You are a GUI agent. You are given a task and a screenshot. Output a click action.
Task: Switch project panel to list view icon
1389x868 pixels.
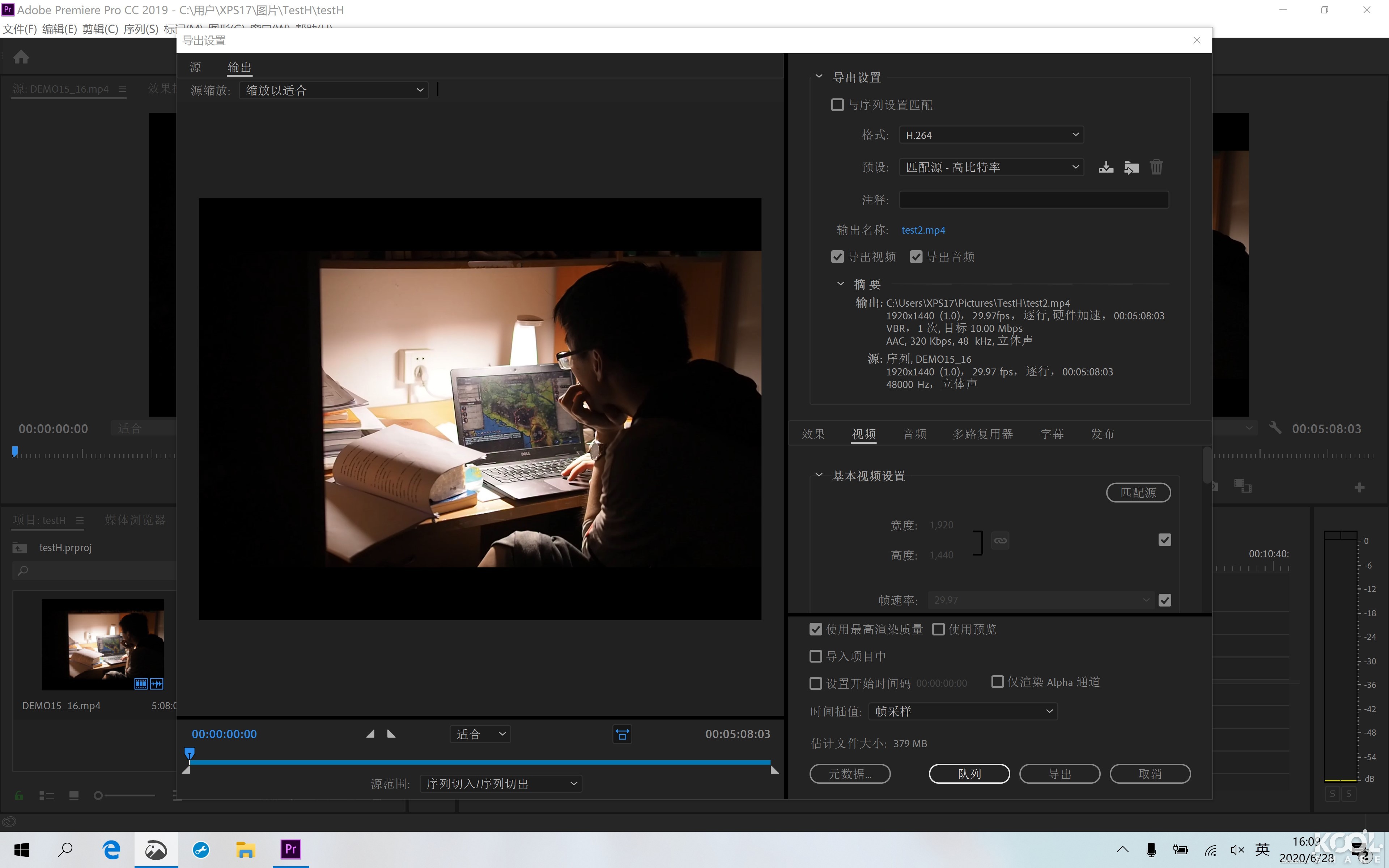pos(47,795)
